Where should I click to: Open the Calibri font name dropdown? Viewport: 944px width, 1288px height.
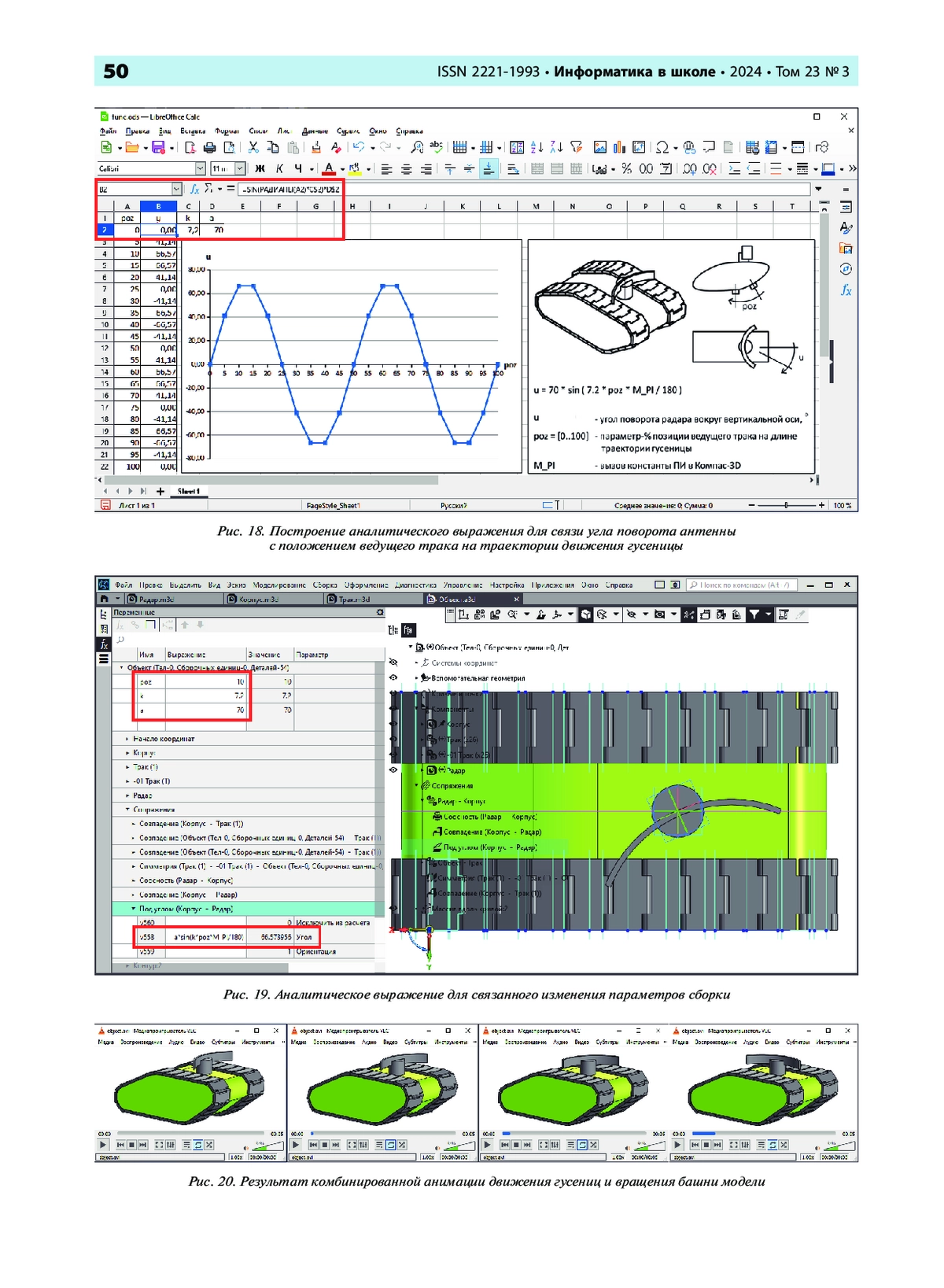pos(201,168)
